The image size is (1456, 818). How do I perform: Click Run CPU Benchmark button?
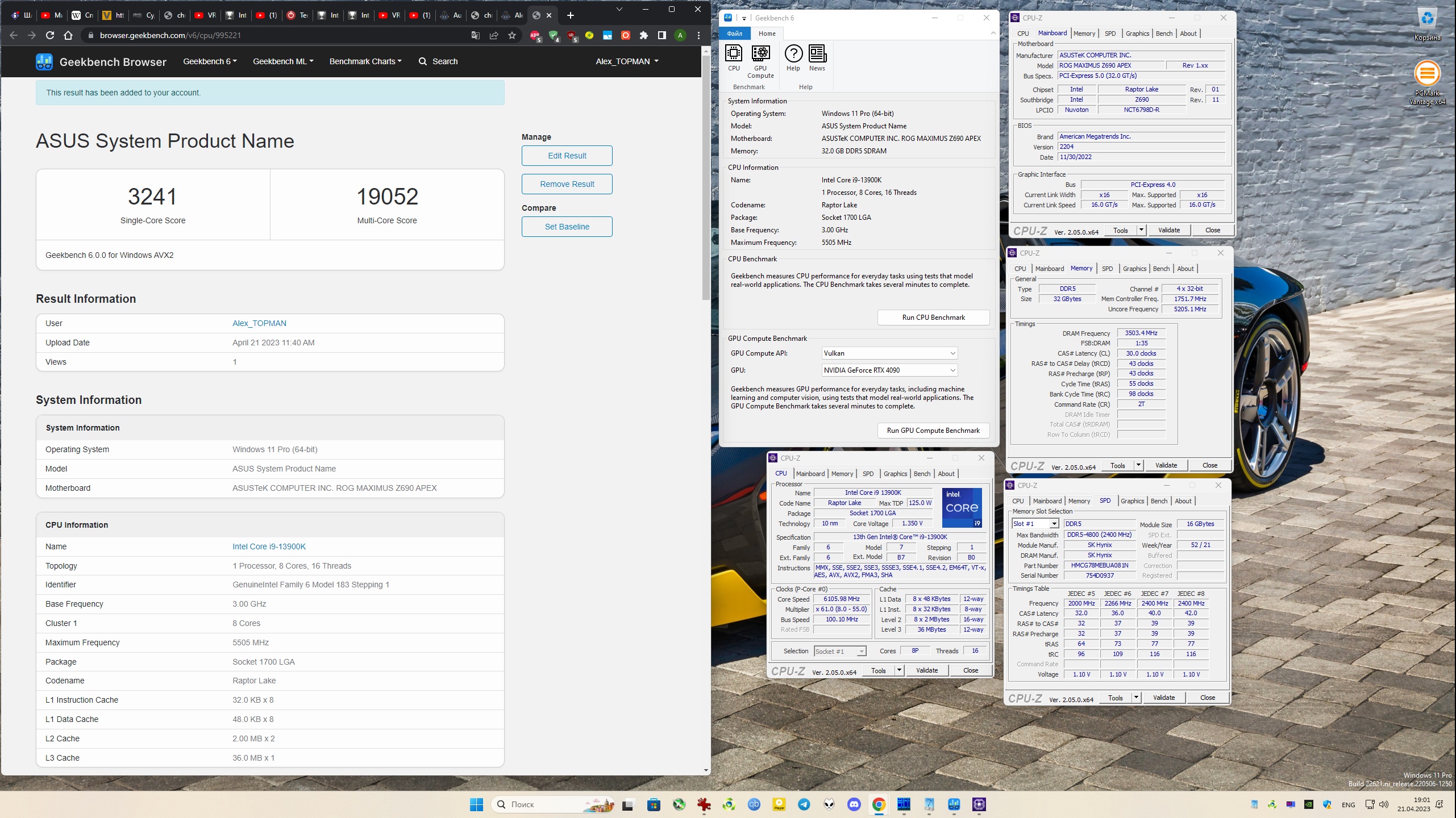coord(933,318)
